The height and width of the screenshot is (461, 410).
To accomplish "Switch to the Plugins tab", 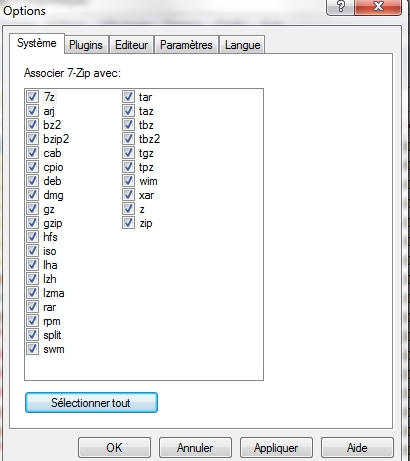I will pyautogui.click(x=86, y=45).
